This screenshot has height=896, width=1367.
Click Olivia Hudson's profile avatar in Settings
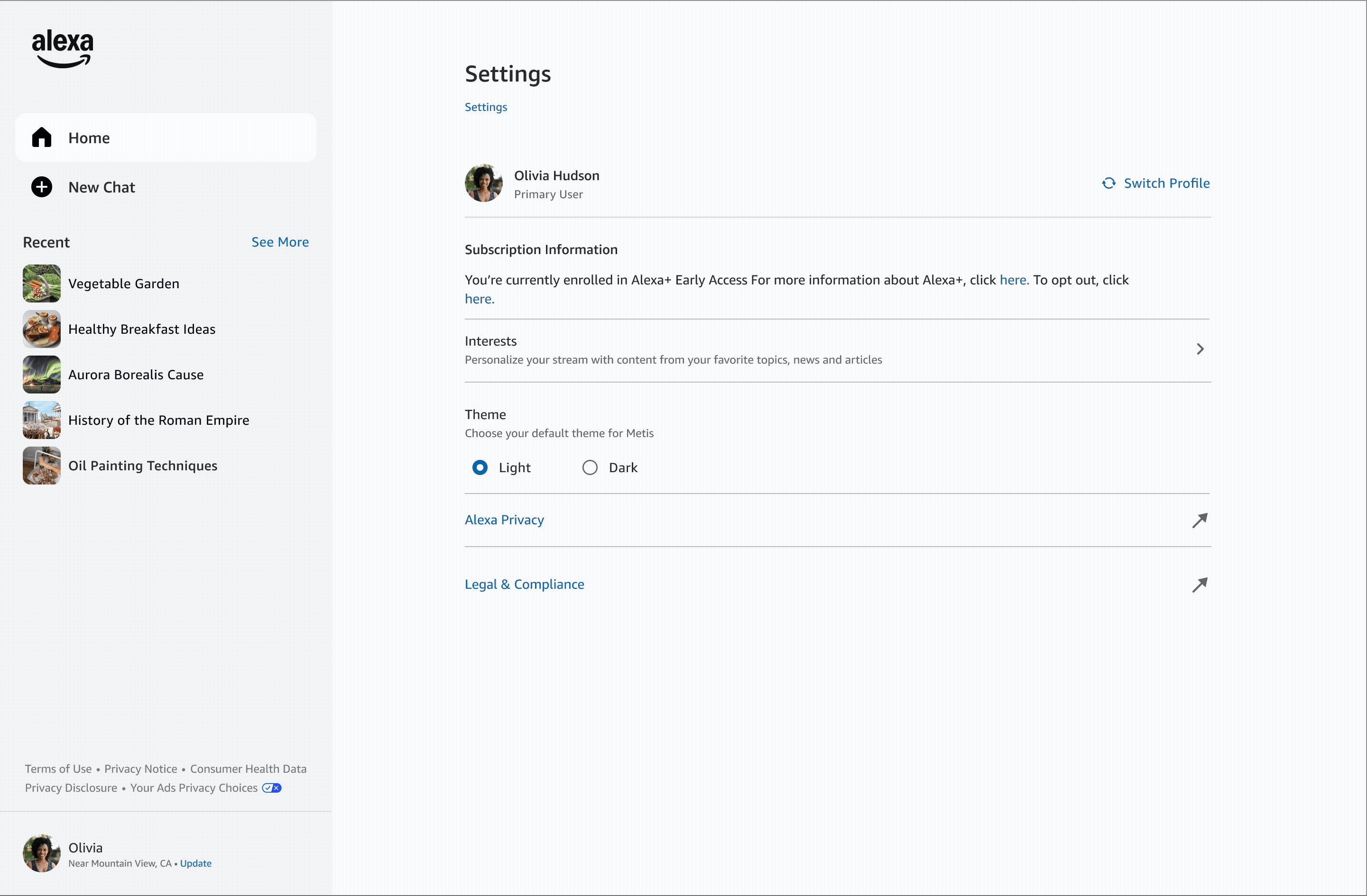[x=484, y=183]
